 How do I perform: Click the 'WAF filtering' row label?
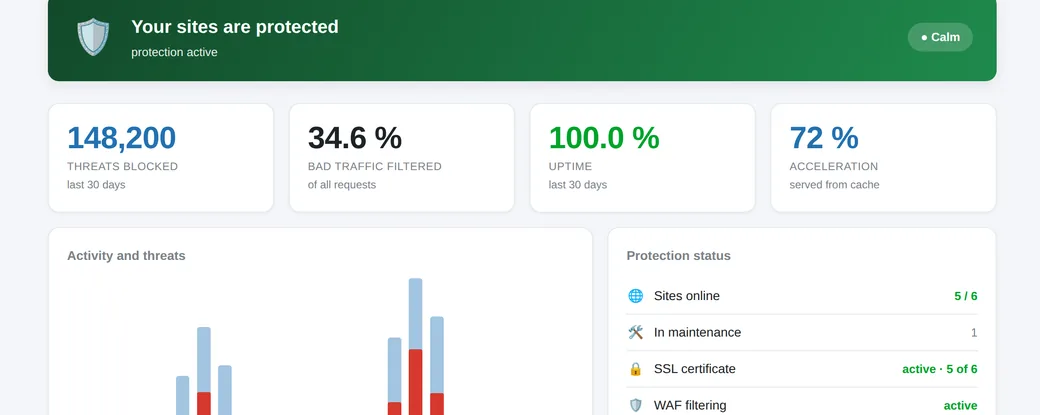690,405
